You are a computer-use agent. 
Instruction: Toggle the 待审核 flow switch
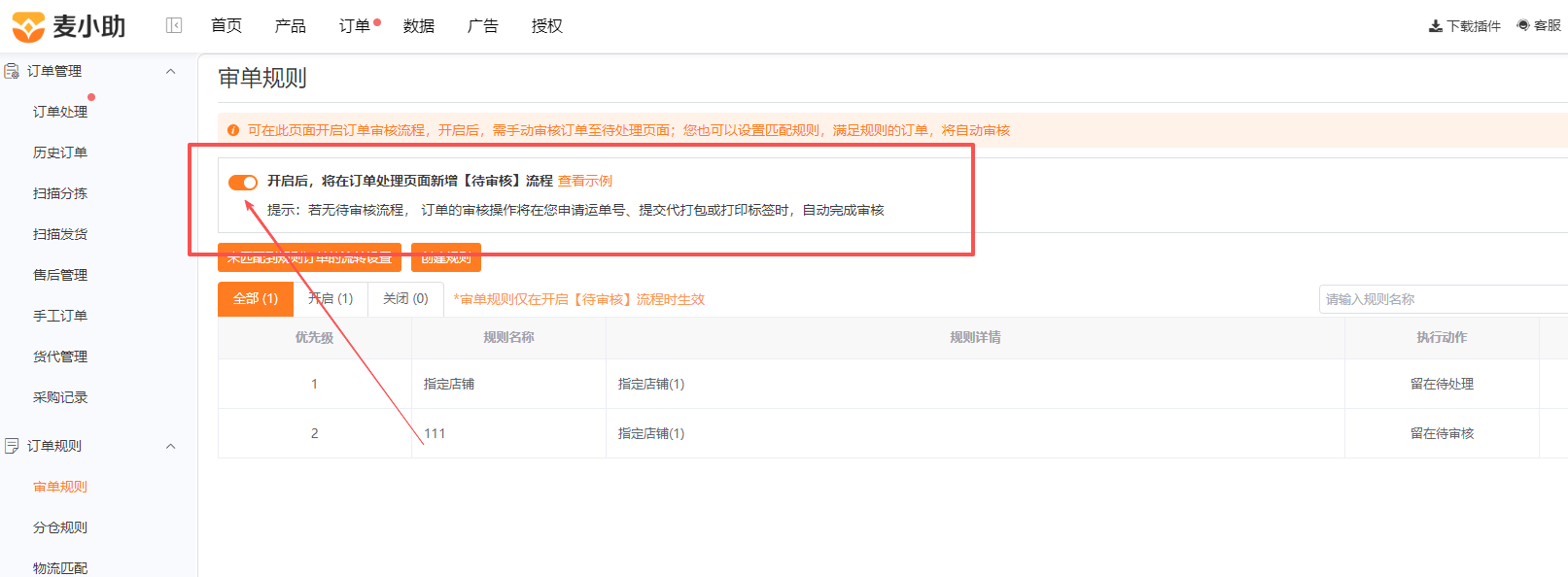coord(243,182)
